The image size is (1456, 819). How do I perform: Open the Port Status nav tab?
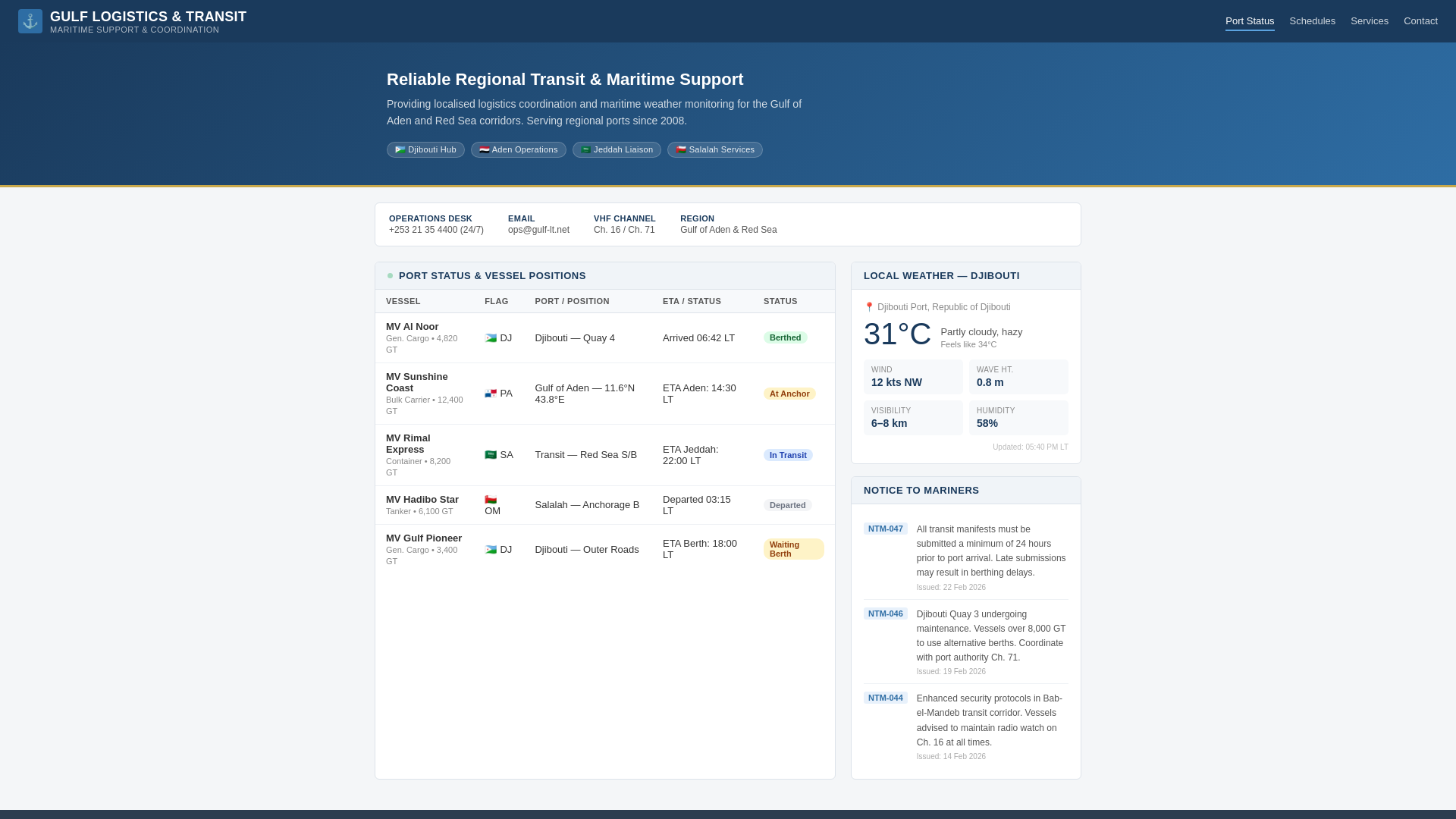coord(1249,21)
